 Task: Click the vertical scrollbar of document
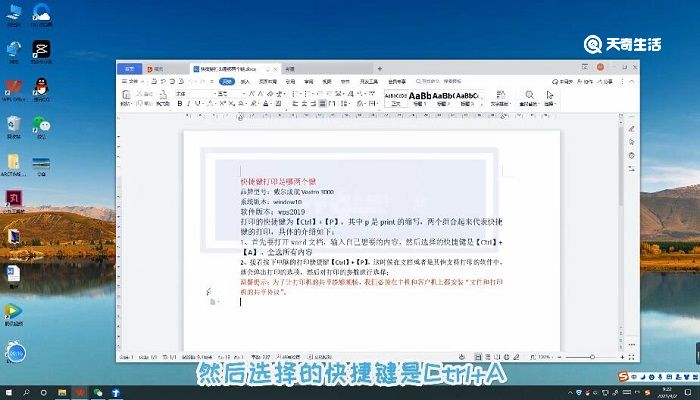pyautogui.click(x=621, y=166)
